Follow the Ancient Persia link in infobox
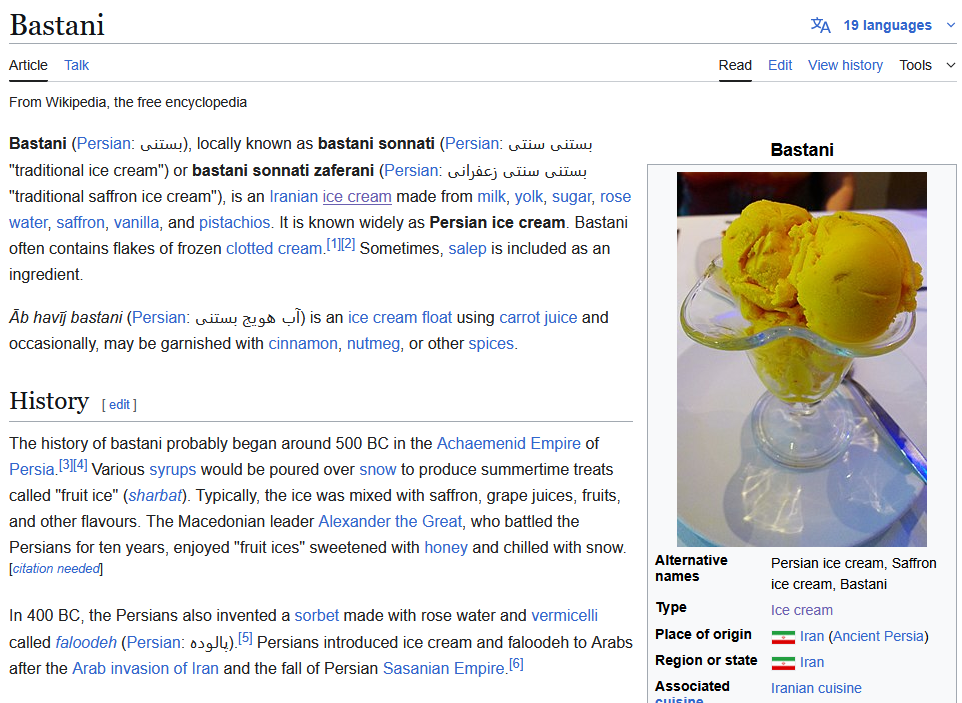This screenshot has height=703, width=962. pyautogui.click(x=878, y=636)
